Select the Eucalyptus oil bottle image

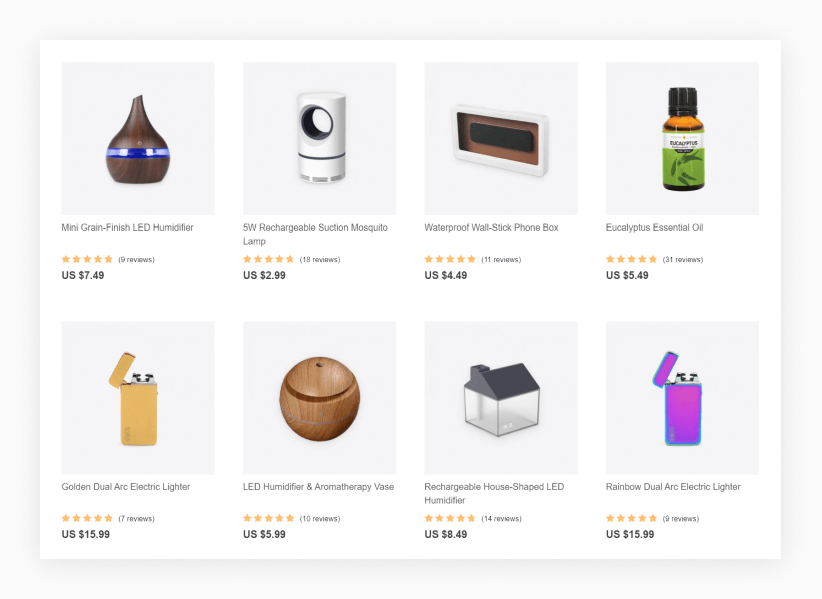[682, 138]
